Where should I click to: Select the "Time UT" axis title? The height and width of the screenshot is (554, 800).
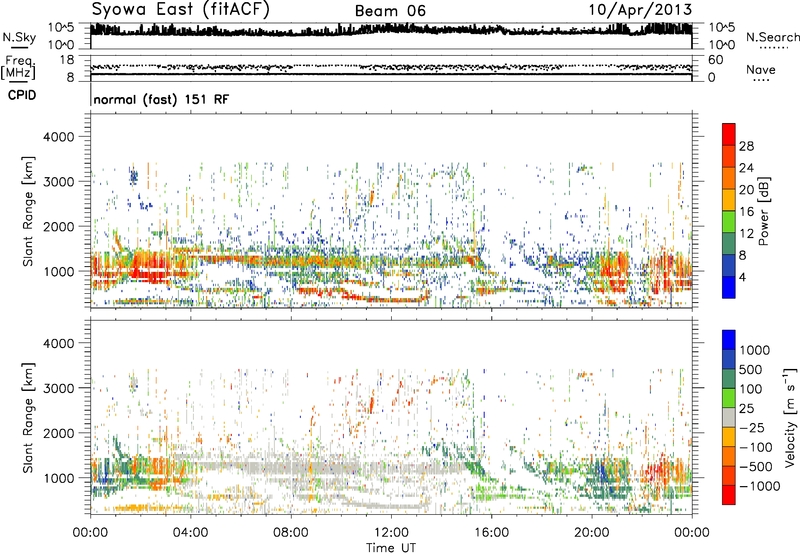point(391,548)
